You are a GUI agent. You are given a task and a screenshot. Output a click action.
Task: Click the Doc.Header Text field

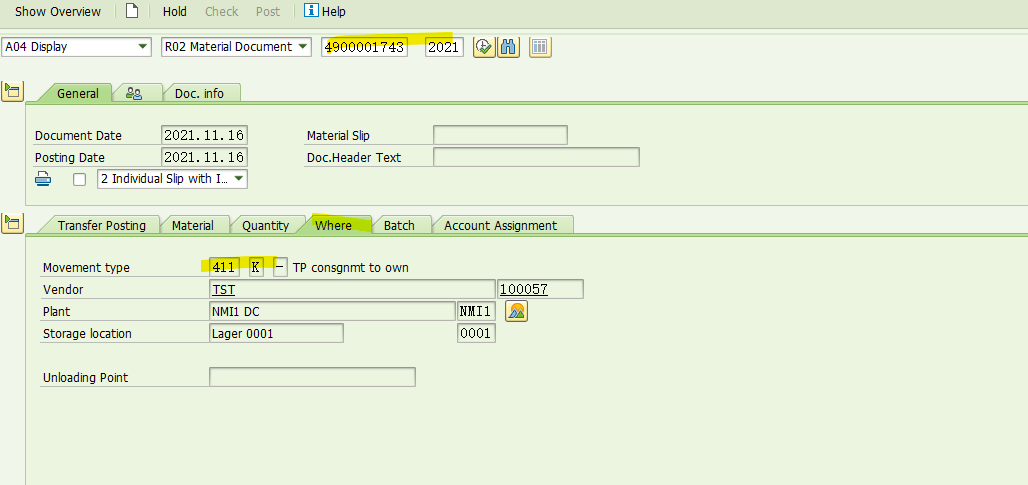[536, 157]
